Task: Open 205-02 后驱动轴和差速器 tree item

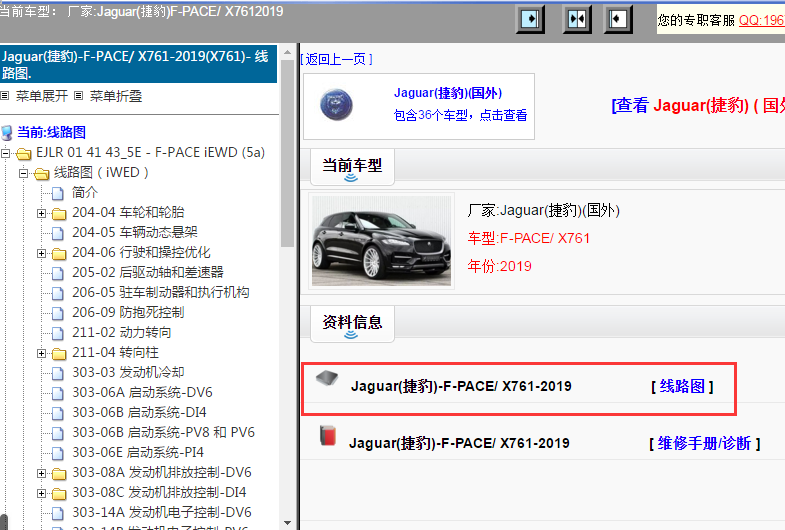Action: point(148,272)
